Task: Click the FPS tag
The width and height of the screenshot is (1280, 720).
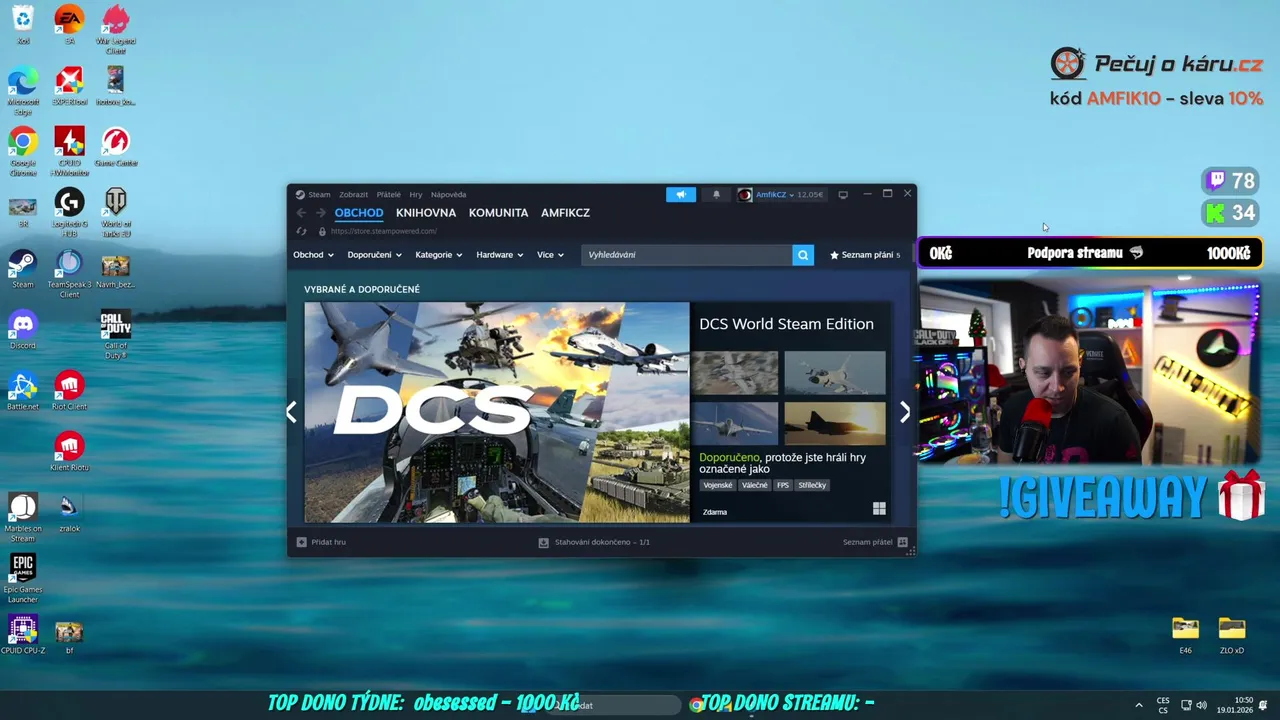Action: click(x=783, y=485)
